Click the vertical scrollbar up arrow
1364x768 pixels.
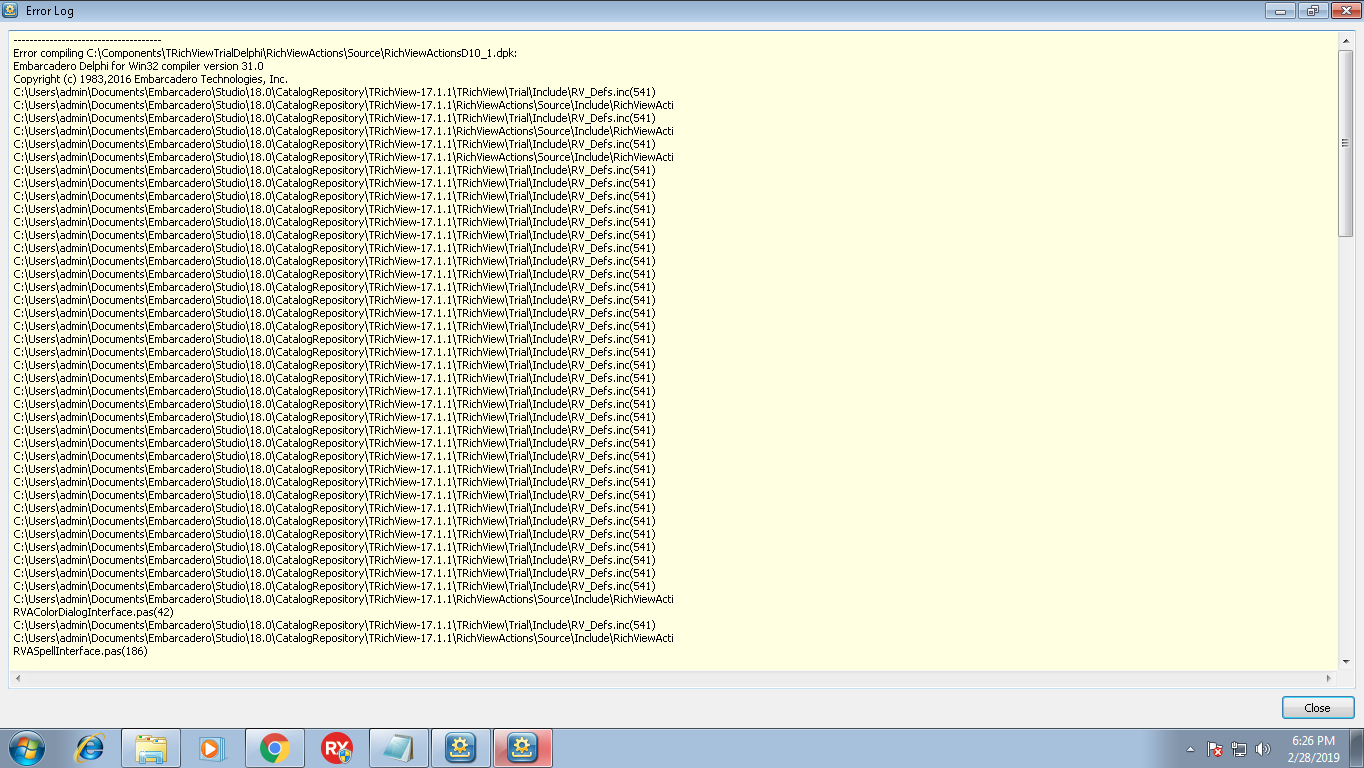click(1345, 41)
